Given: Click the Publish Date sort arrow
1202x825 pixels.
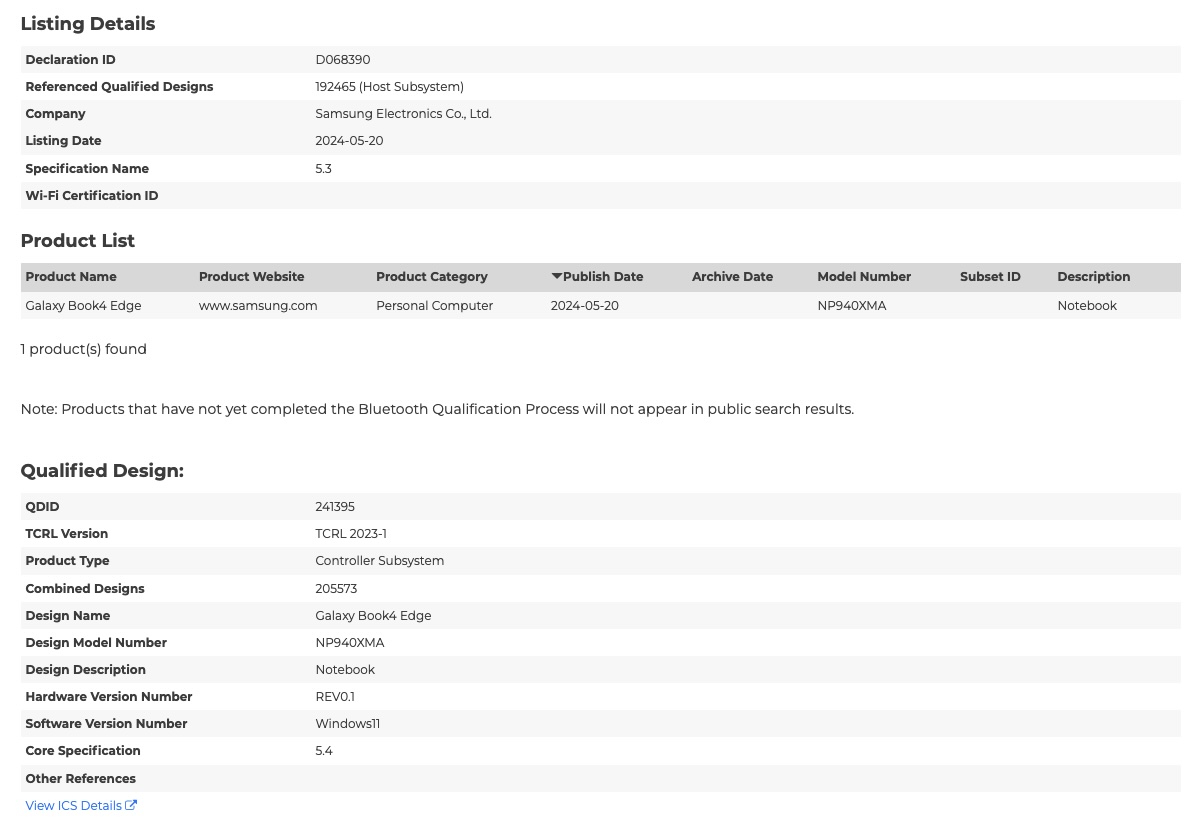Looking at the screenshot, I should 557,277.
